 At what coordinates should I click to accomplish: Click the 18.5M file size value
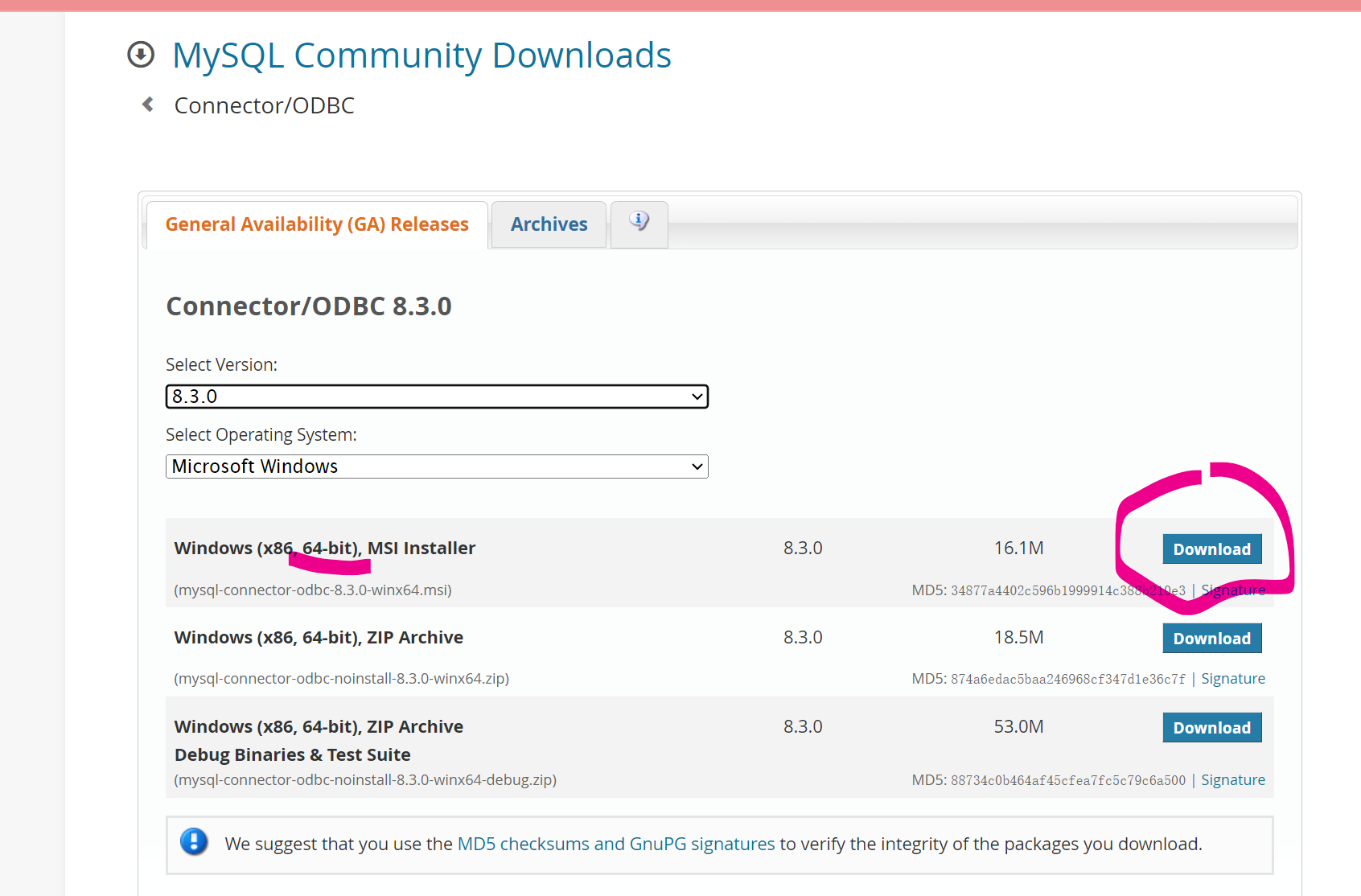click(x=1018, y=638)
